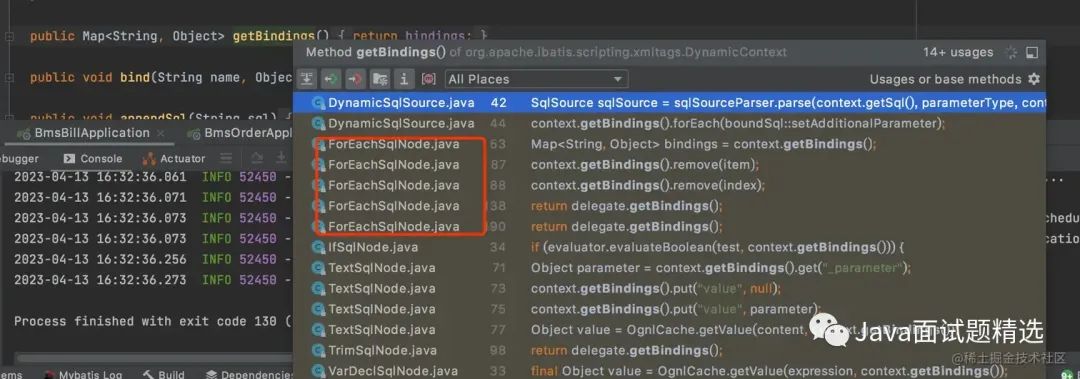Close the BmsBillApplication run tab
1080x379 pixels.
160,134
